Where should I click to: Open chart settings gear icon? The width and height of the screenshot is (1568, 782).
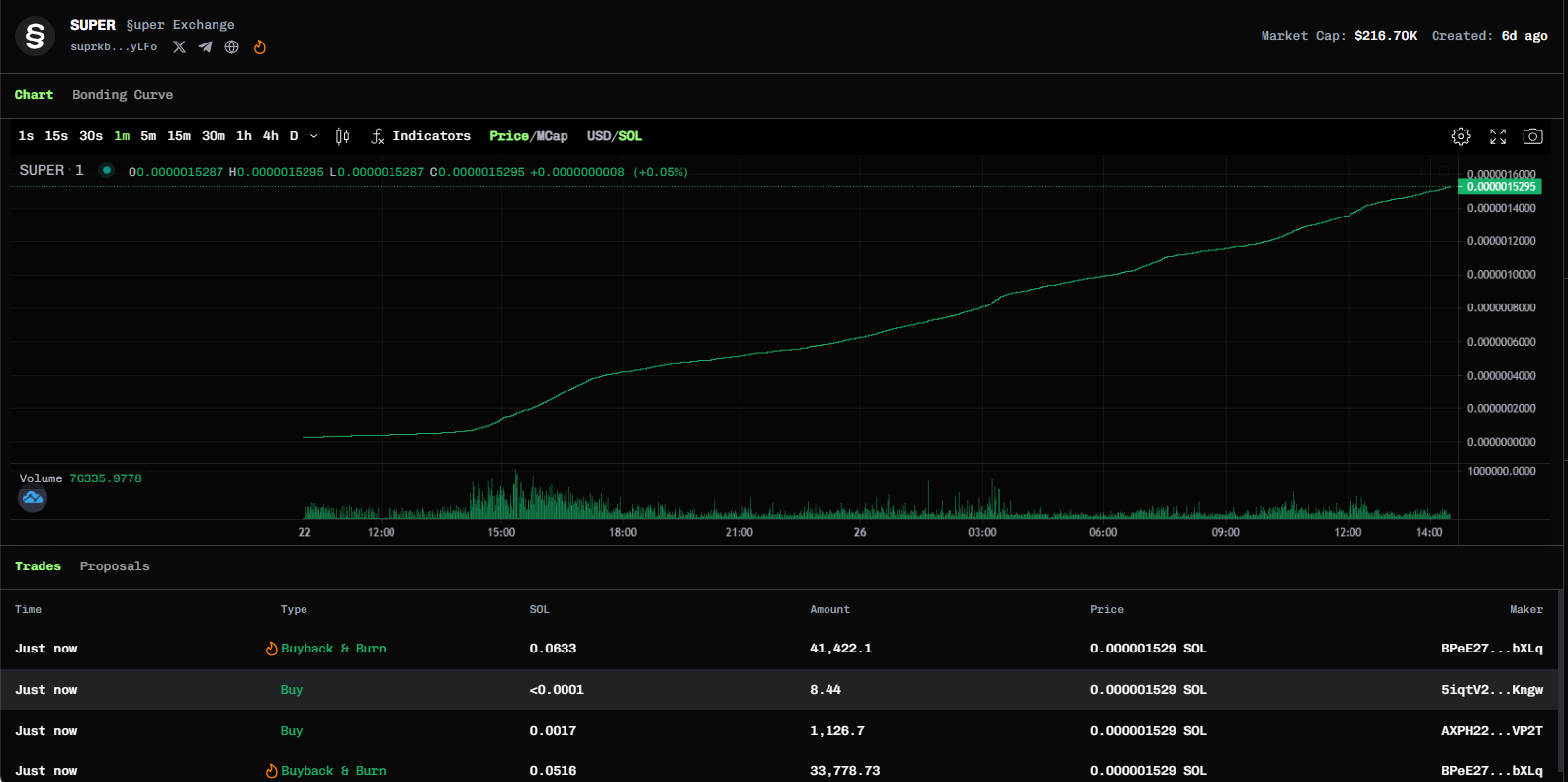[1460, 136]
